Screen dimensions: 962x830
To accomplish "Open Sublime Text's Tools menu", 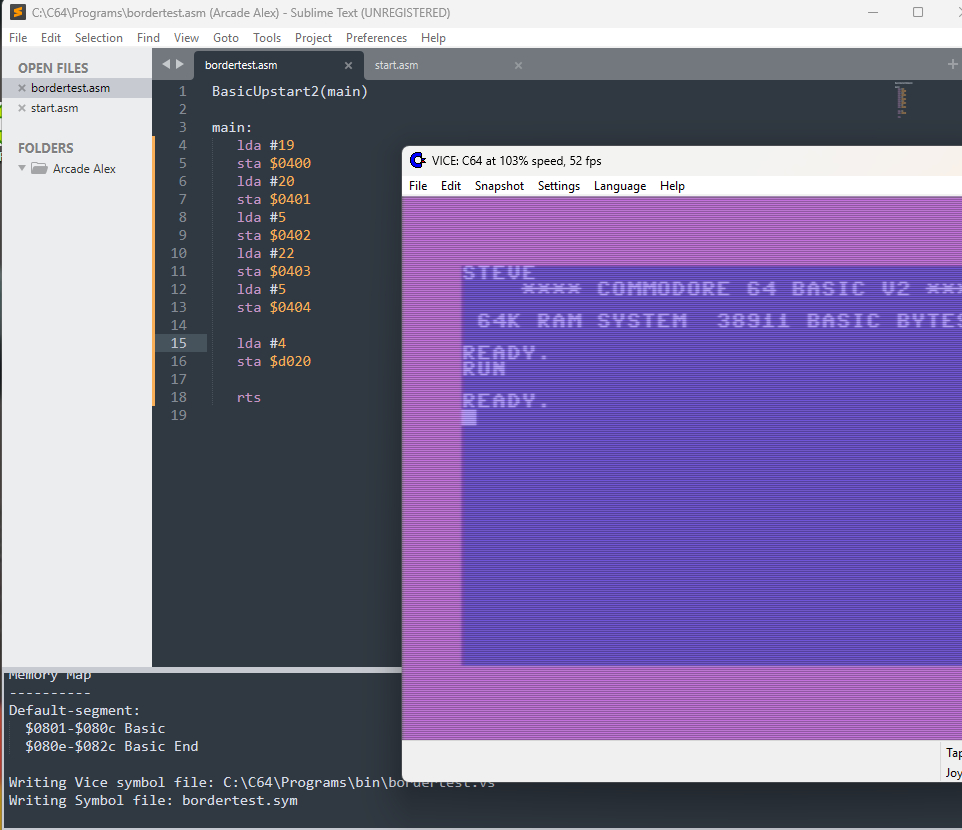I will (x=267, y=38).
